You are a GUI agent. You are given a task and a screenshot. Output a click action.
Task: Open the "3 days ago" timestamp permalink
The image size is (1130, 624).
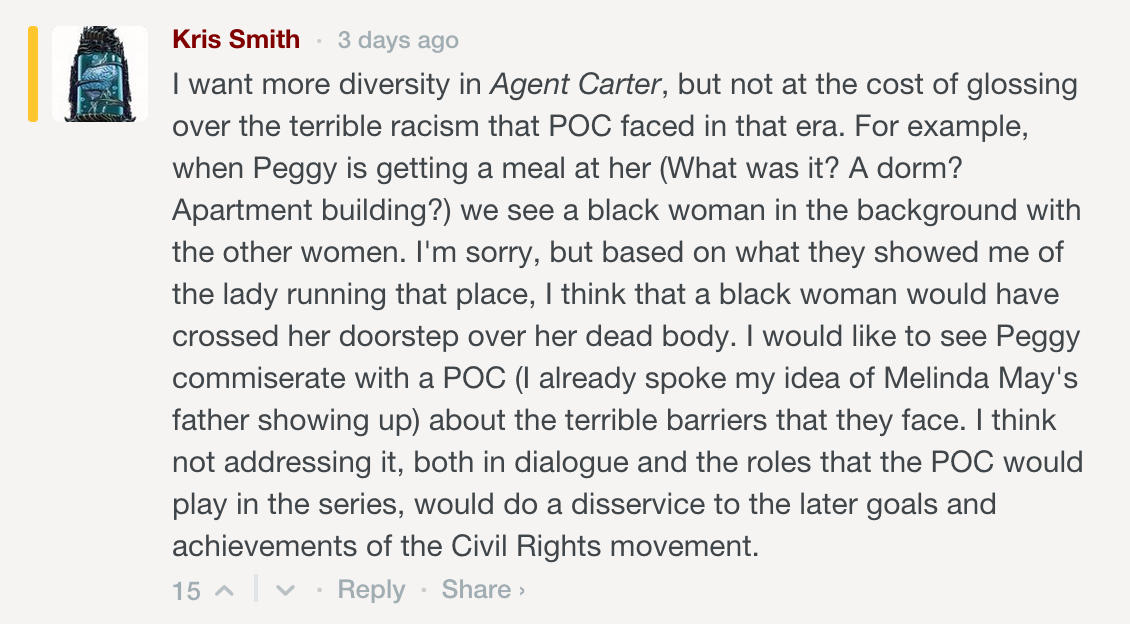(x=398, y=41)
